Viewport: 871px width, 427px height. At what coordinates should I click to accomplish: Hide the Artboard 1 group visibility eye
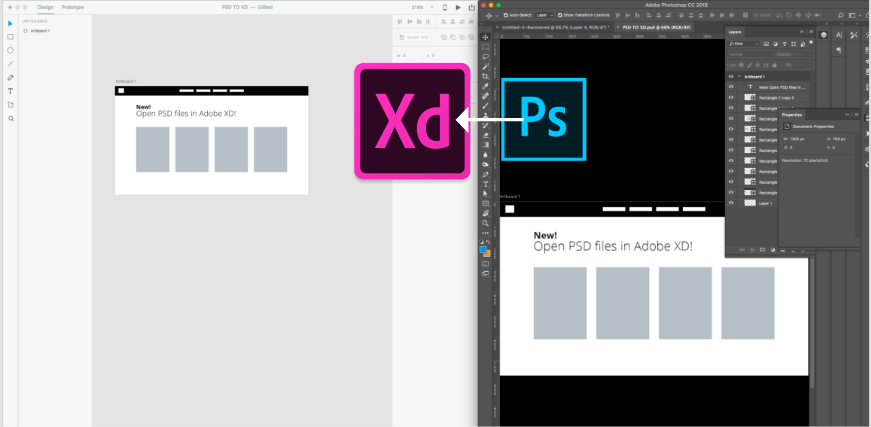[731, 77]
